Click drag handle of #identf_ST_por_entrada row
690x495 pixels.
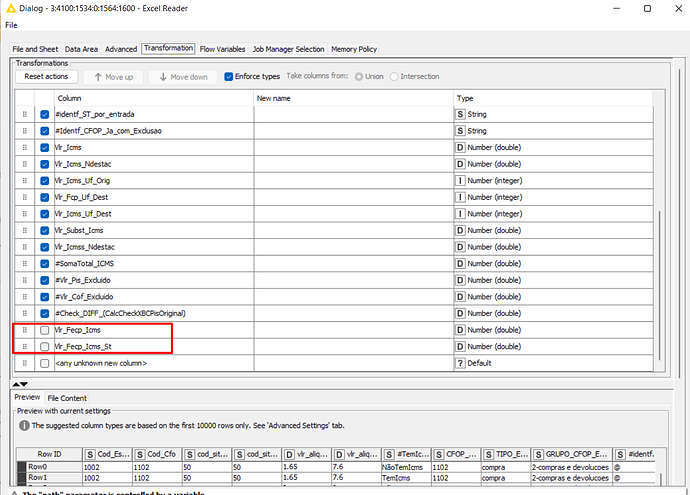tap(25, 114)
